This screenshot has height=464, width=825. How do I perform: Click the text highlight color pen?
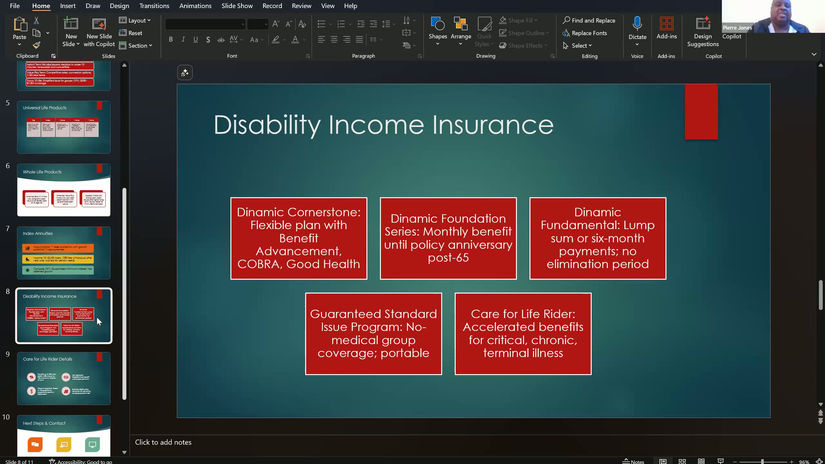pos(276,40)
